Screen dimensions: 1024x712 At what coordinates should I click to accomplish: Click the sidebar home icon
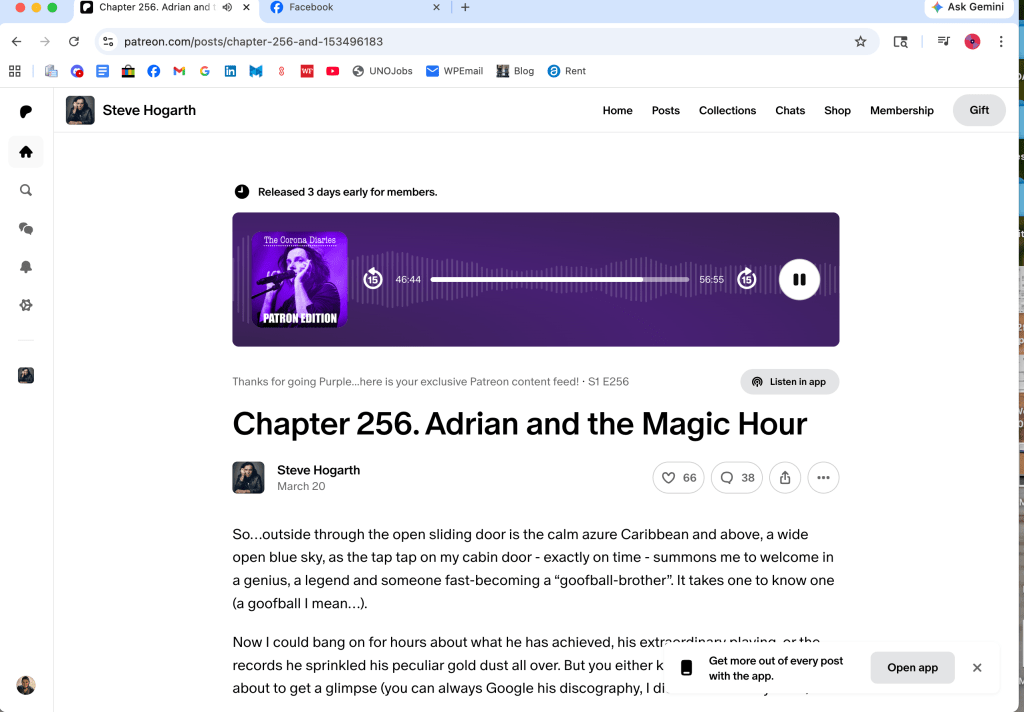click(x=26, y=152)
